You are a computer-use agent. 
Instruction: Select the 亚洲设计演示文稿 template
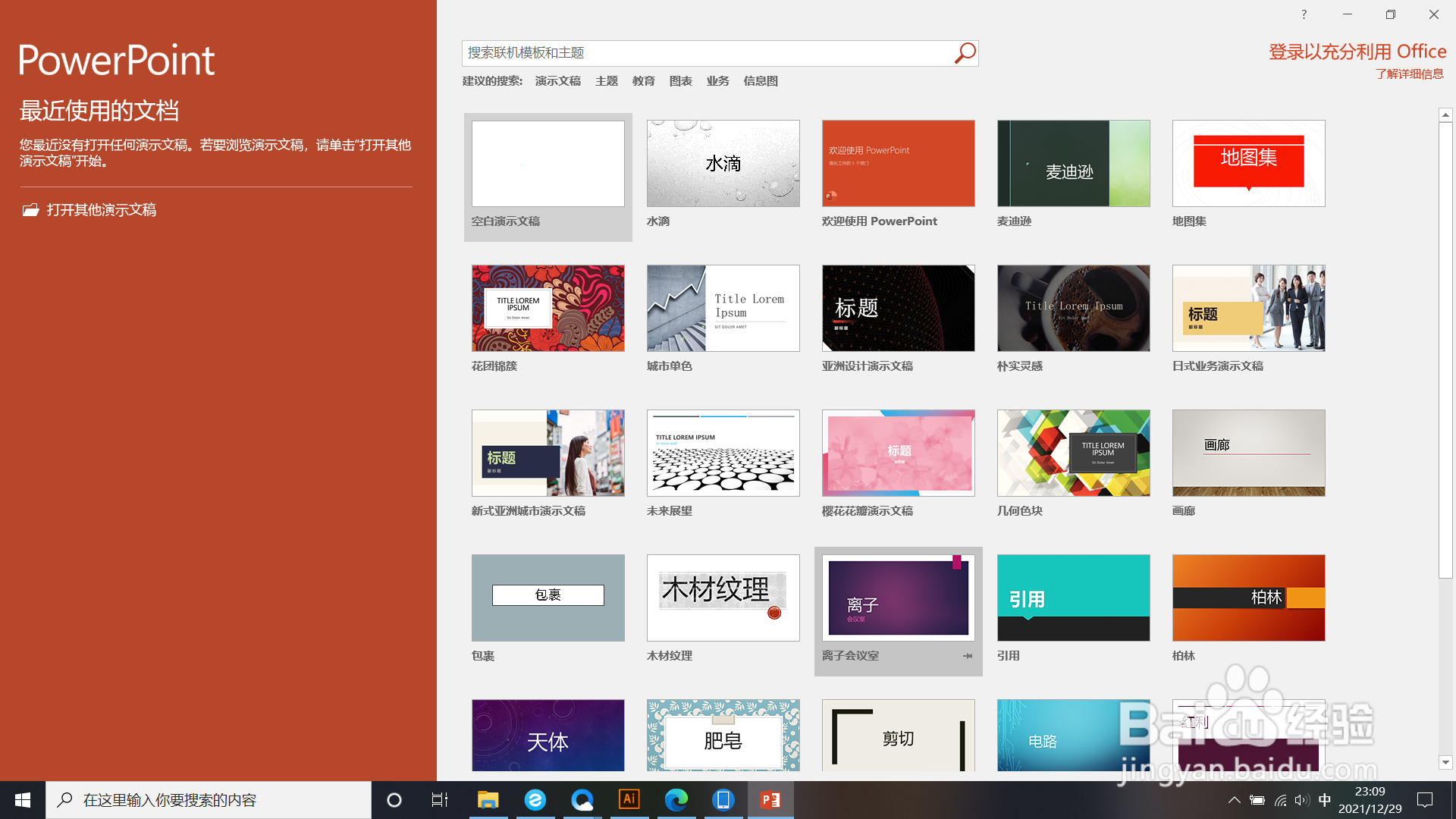coord(899,309)
